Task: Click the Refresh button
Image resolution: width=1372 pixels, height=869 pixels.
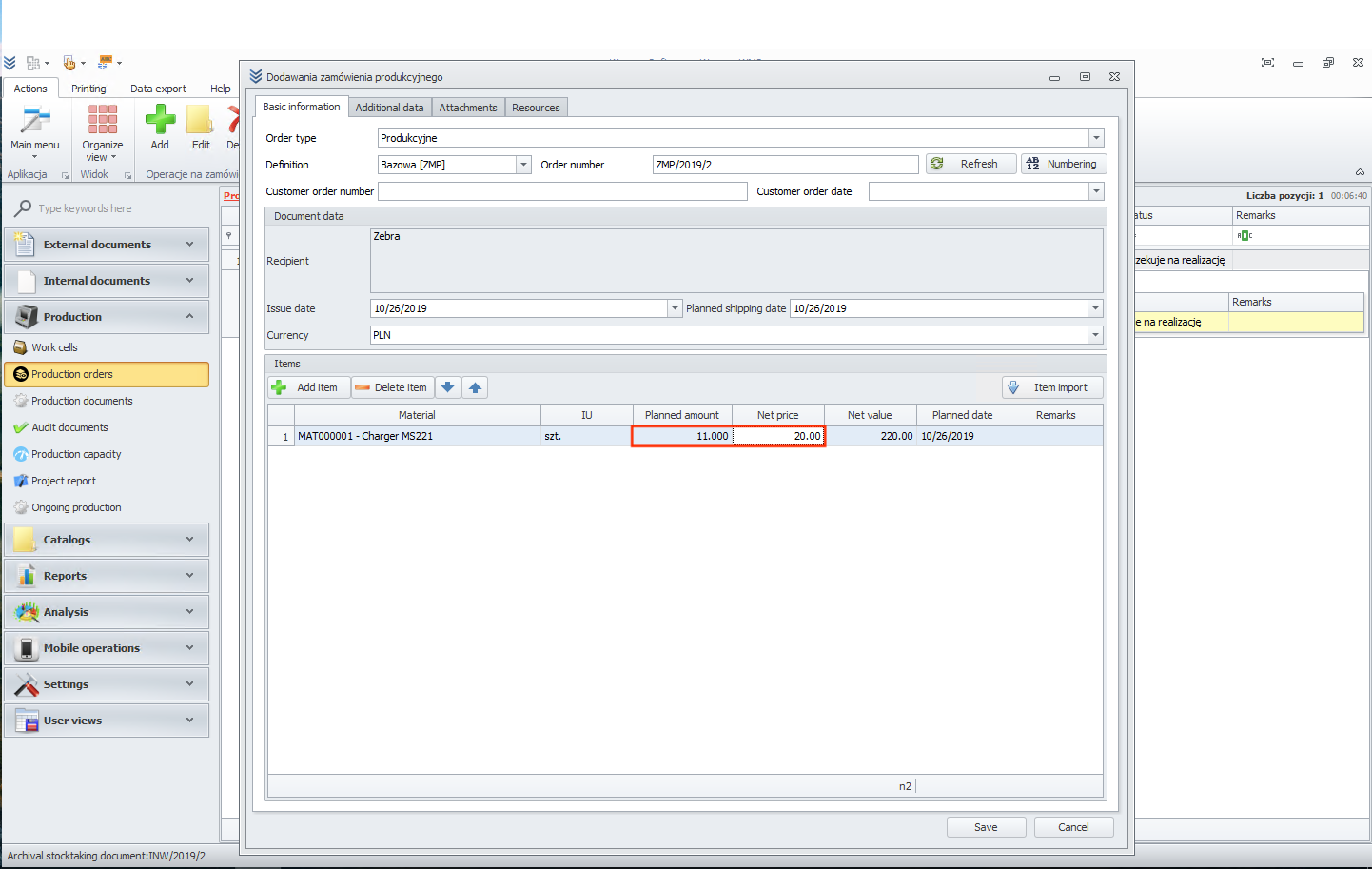Action: (970, 164)
